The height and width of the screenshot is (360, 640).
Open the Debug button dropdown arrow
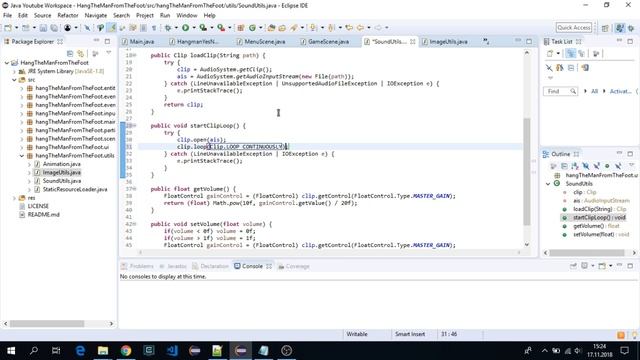pos(176,28)
